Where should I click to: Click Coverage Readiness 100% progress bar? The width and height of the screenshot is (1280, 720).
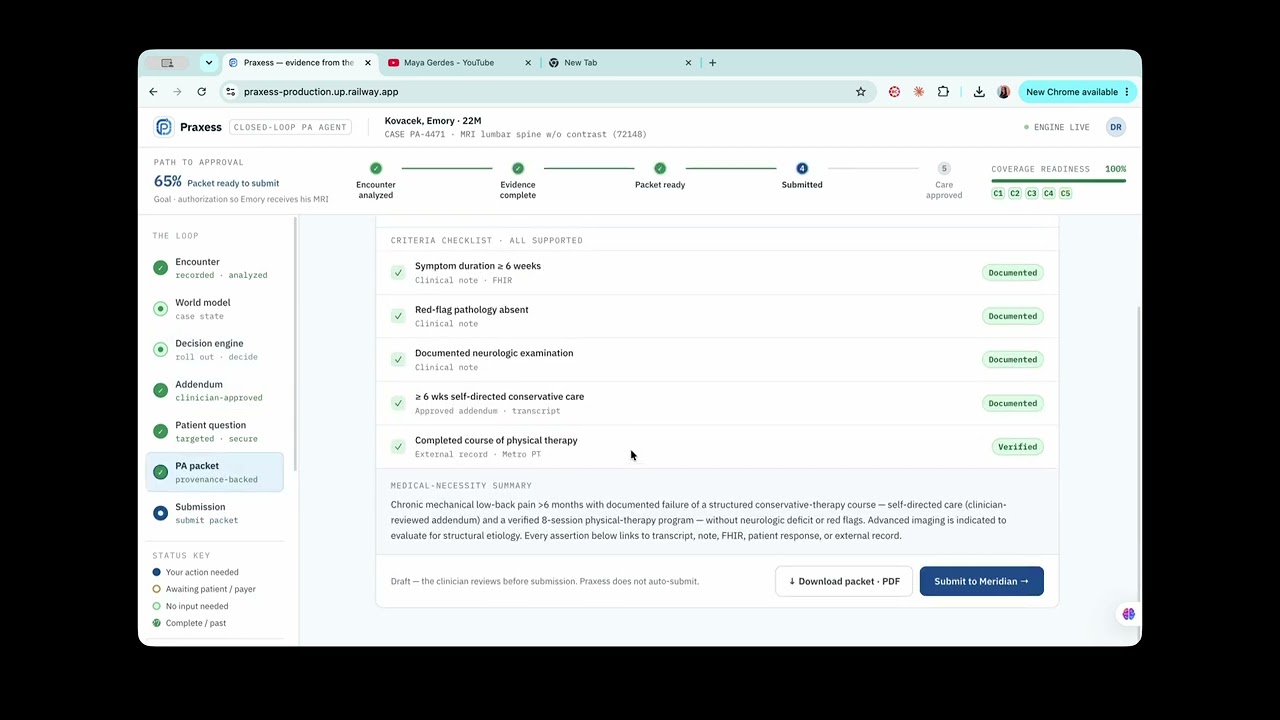click(x=1058, y=181)
